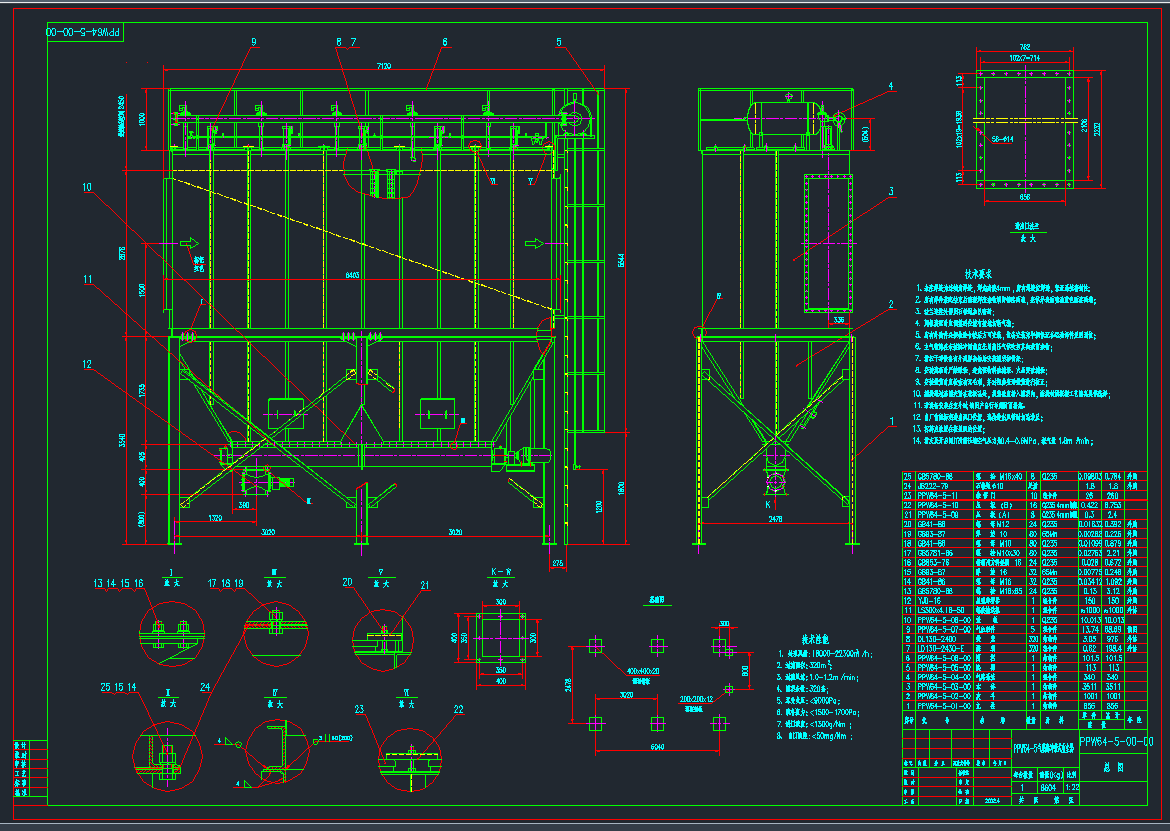Select the 6040 dimension in foundation plan

[x=657, y=746]
